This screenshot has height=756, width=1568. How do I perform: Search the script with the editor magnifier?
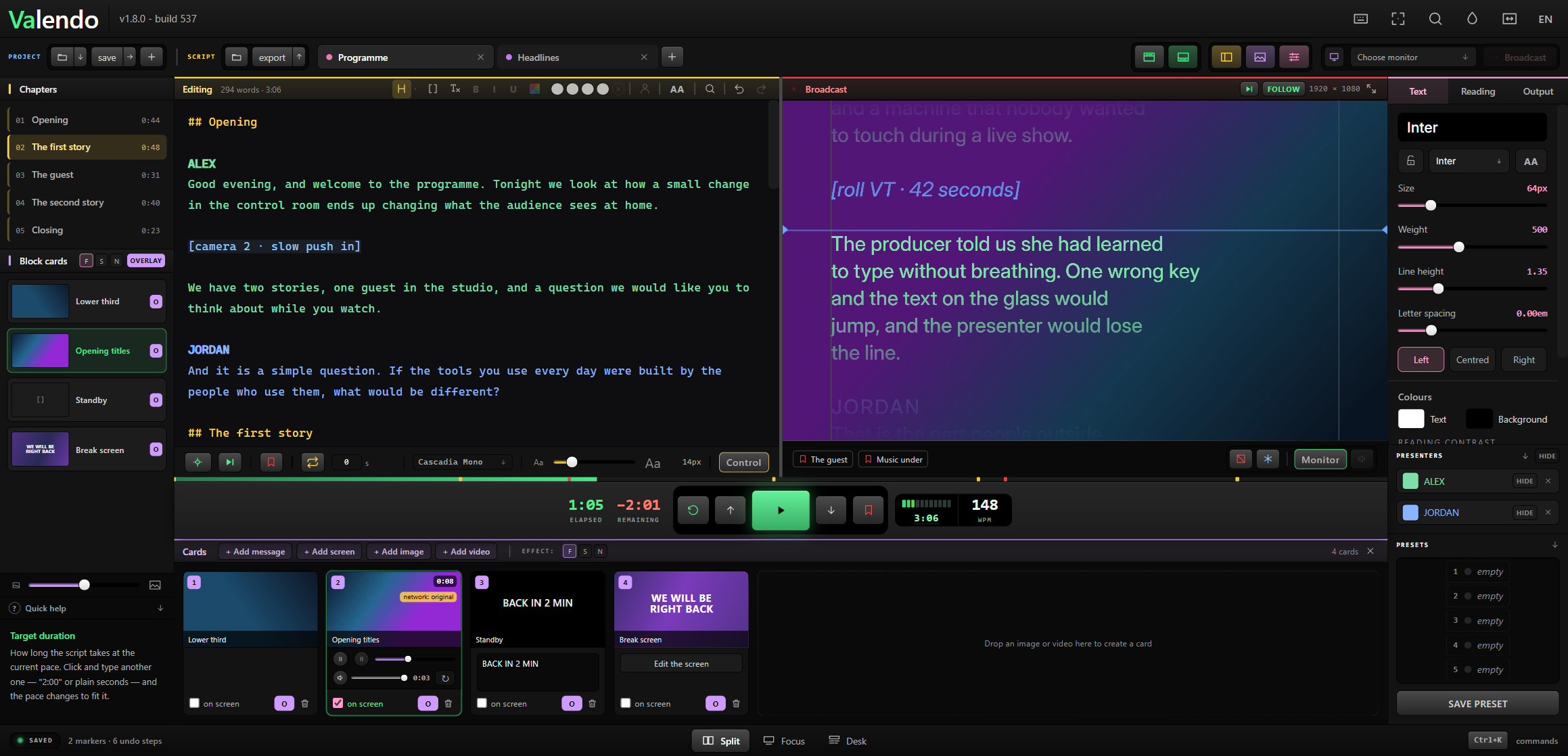click(x=710, y=89)
